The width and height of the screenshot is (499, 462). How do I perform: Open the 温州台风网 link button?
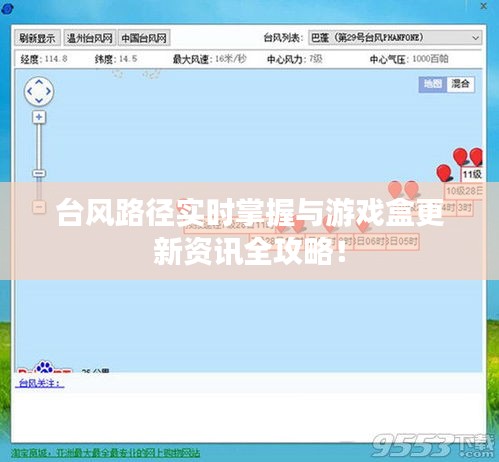tap(89, 38)
